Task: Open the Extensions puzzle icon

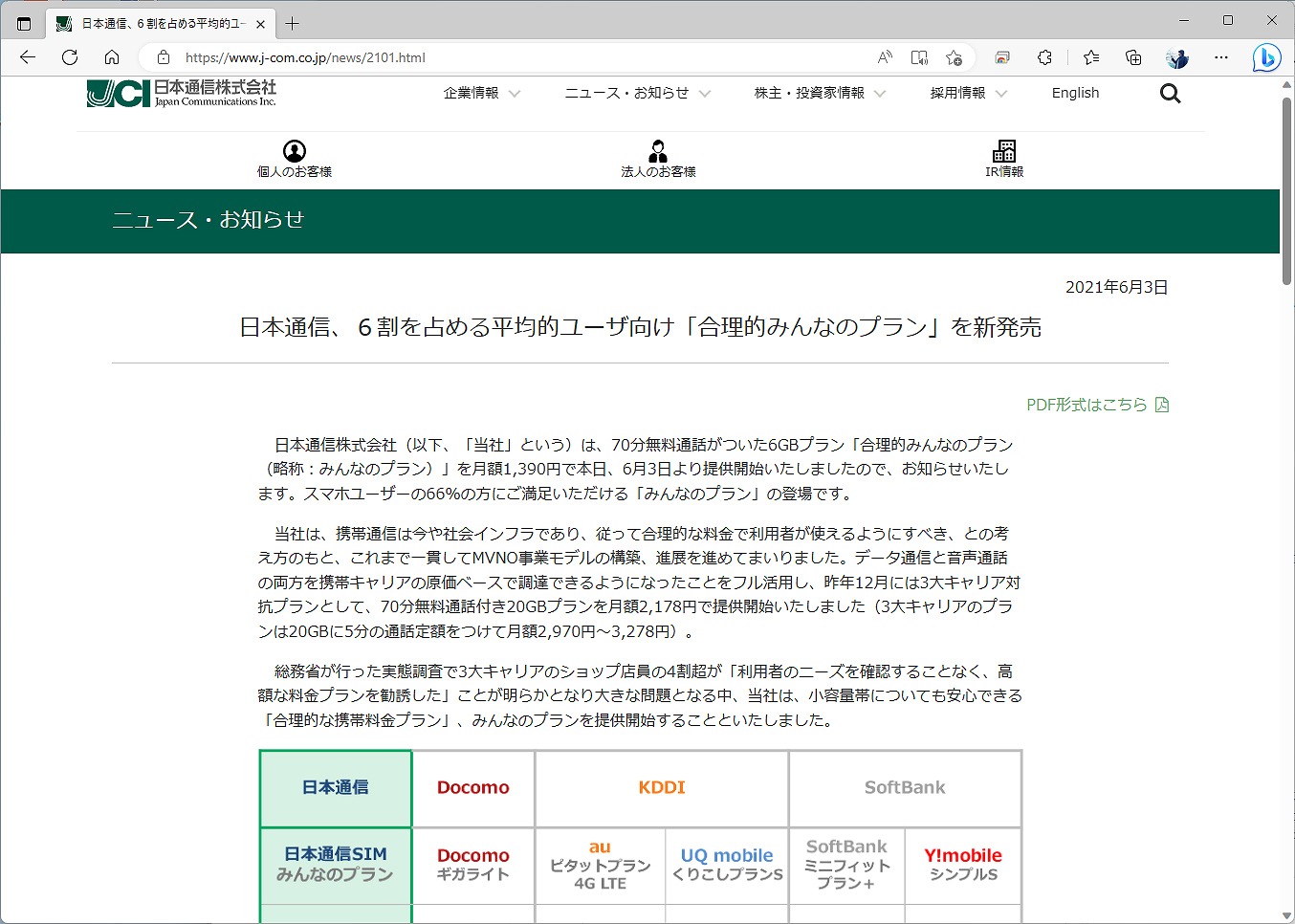Action: coord(1044,57)
